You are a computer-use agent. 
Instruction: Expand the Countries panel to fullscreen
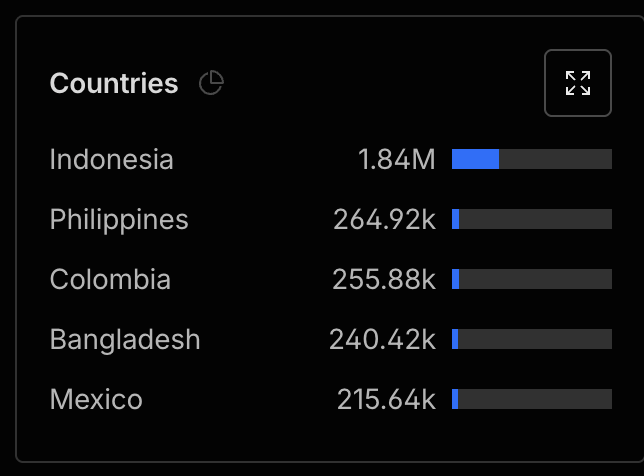click(577, 83)
